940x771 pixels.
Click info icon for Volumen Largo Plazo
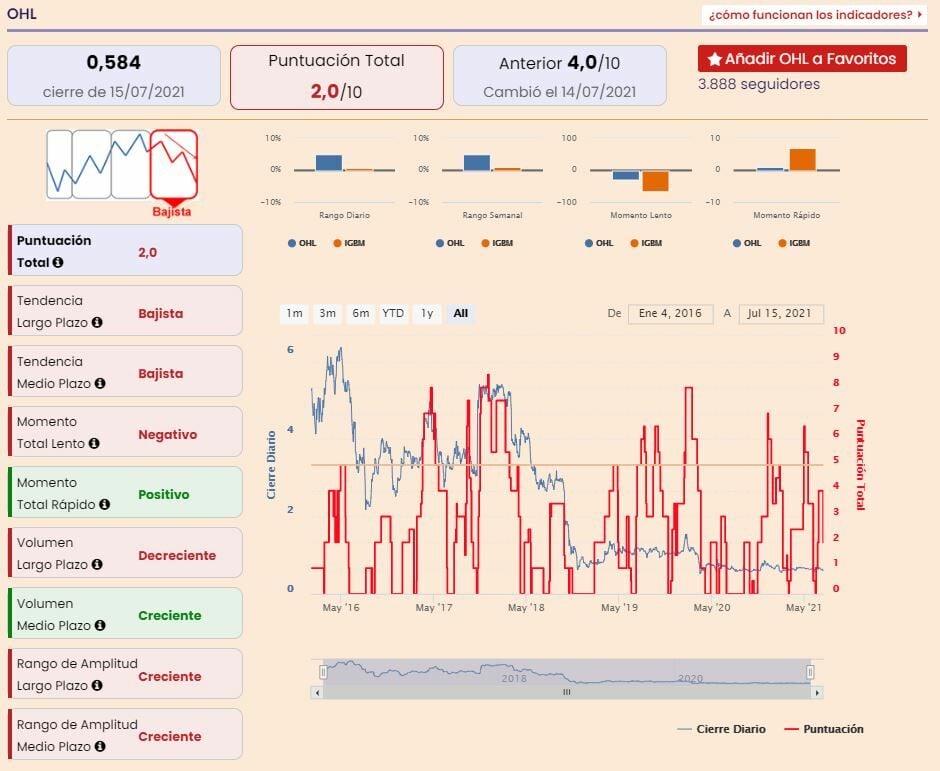(97, 565)
